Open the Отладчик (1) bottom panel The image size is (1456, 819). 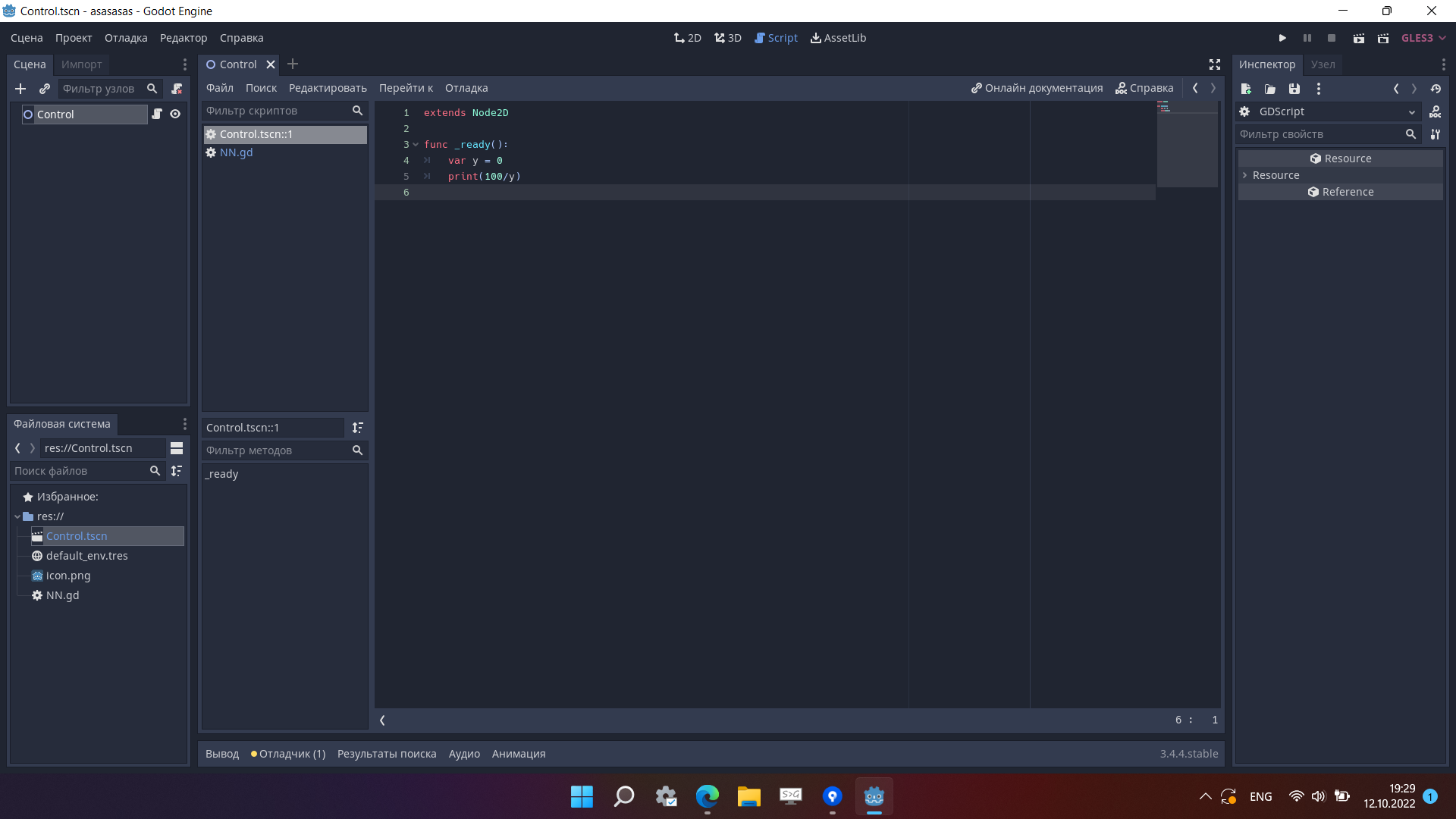coord(288,754)
